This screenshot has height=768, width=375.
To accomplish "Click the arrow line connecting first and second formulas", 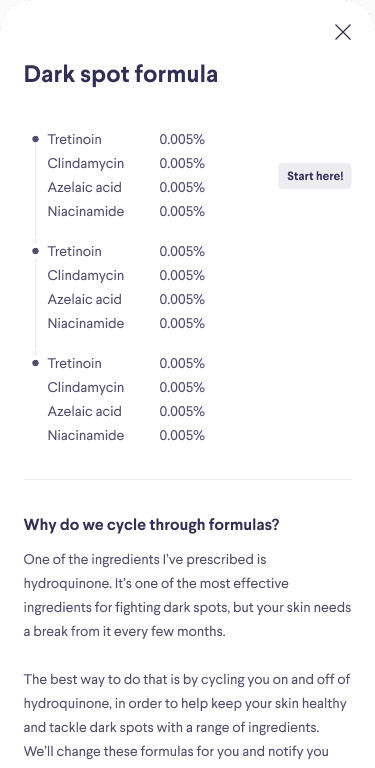I will pyautogui.click(x=35, y=194).
